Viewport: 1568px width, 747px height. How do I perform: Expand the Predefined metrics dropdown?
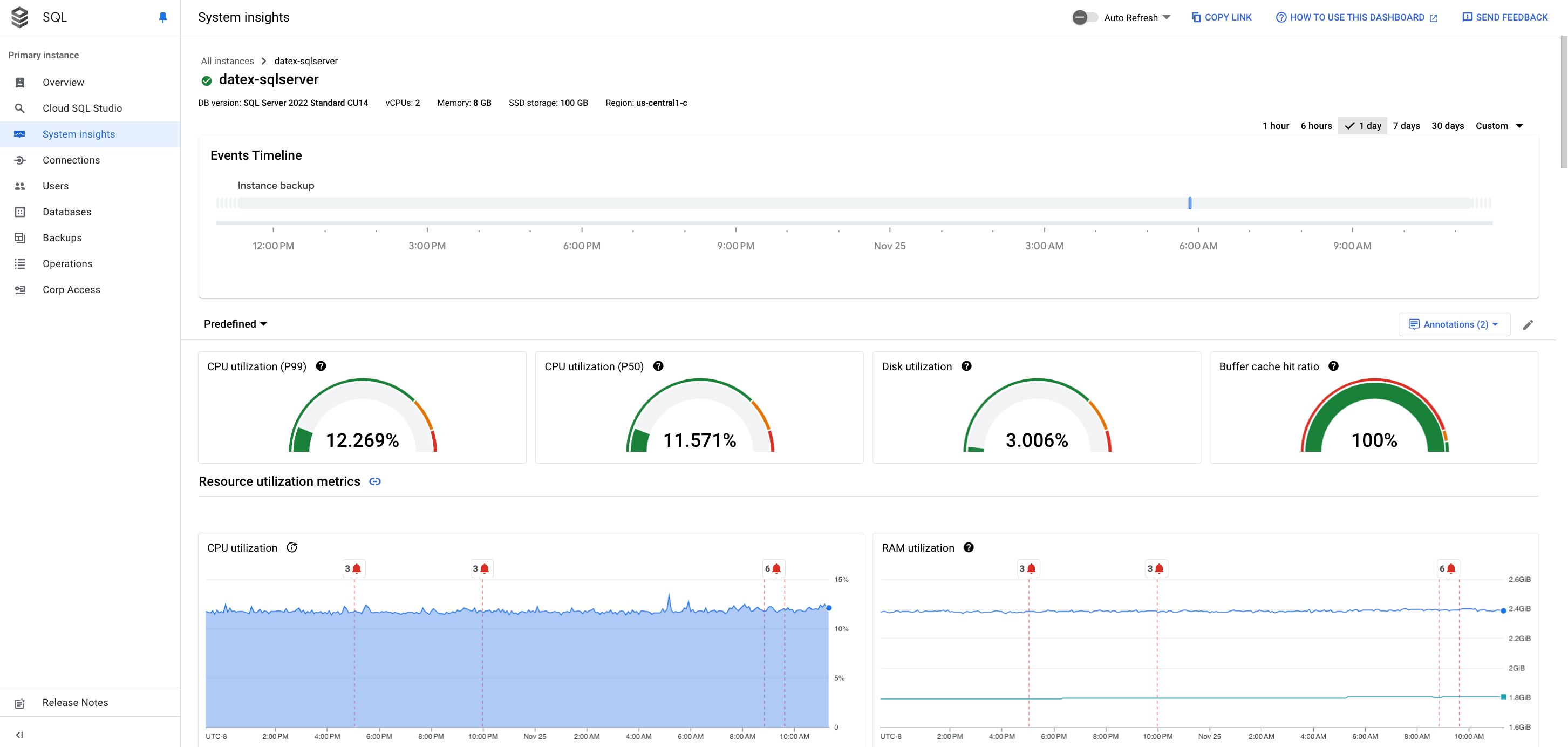[x=235, y=323]
